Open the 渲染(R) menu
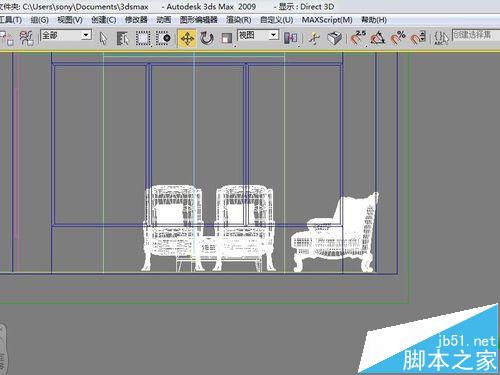 tap(239, 20)
